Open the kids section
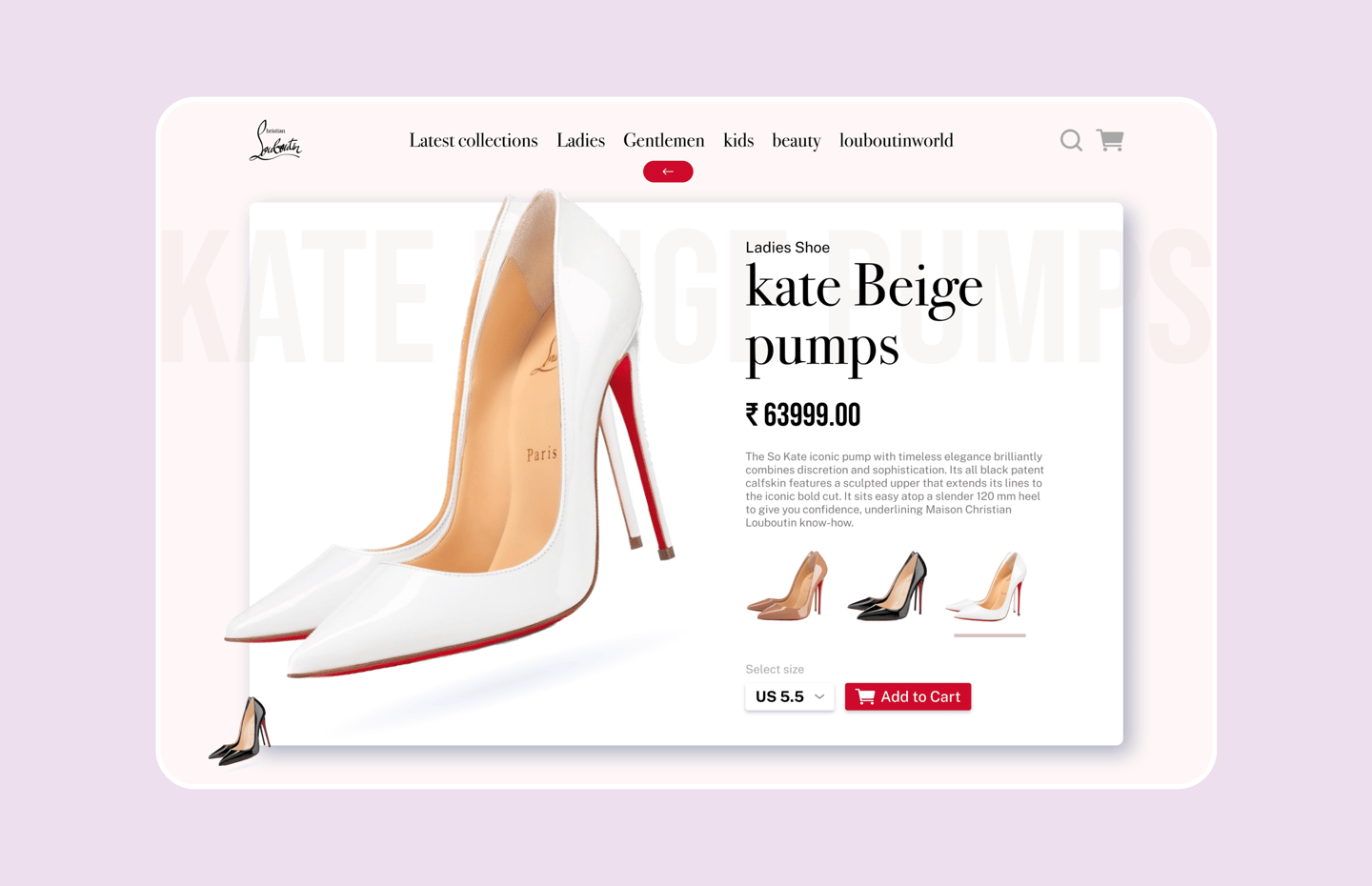This screenshot has height=886, width=1372. coord(738,140)
